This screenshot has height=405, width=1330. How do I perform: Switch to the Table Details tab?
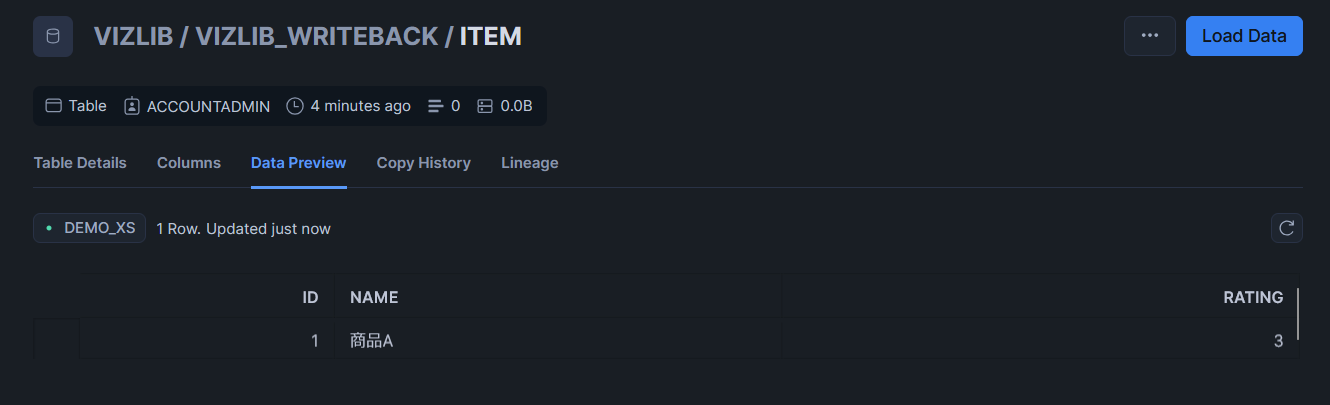click(80, 163)
